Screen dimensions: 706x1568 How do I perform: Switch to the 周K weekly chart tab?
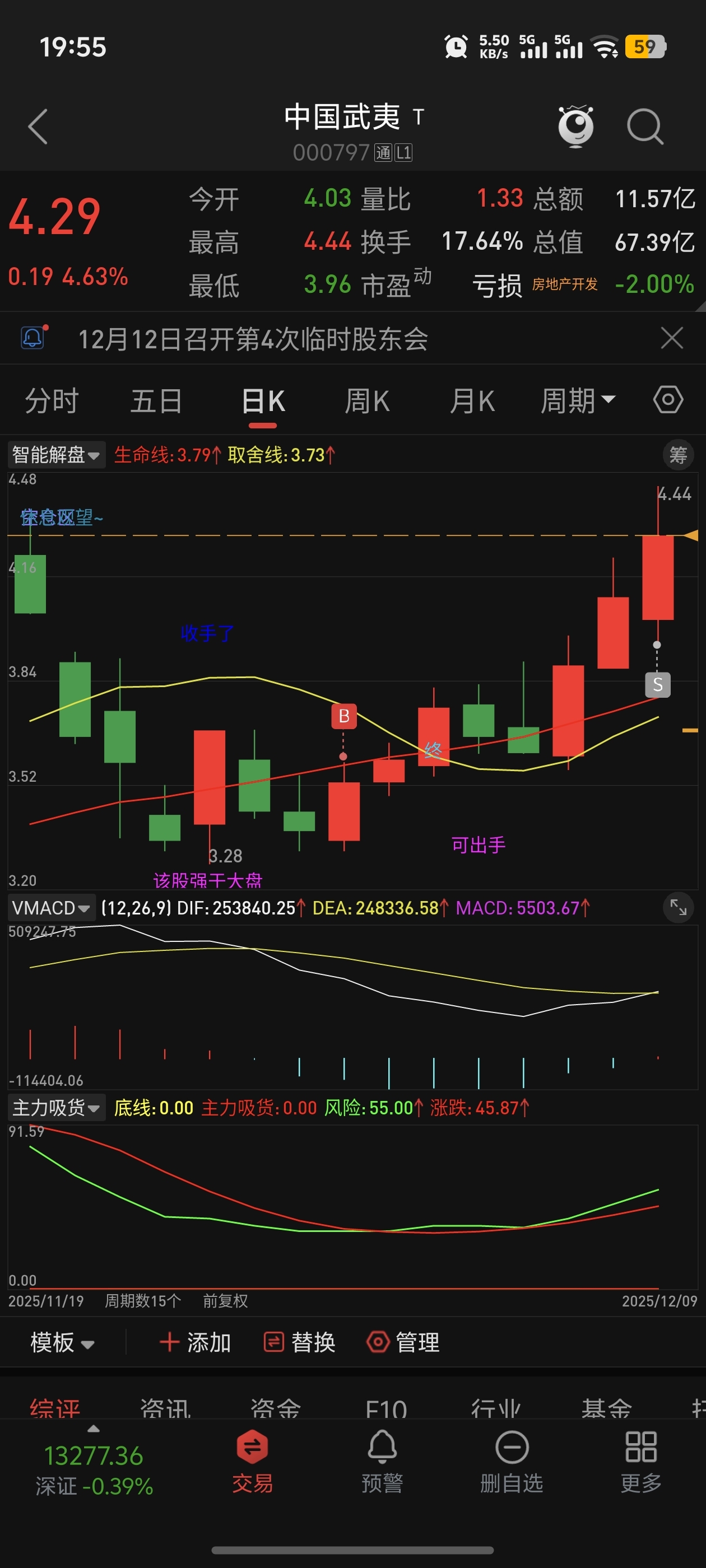[x=368, y=401]
